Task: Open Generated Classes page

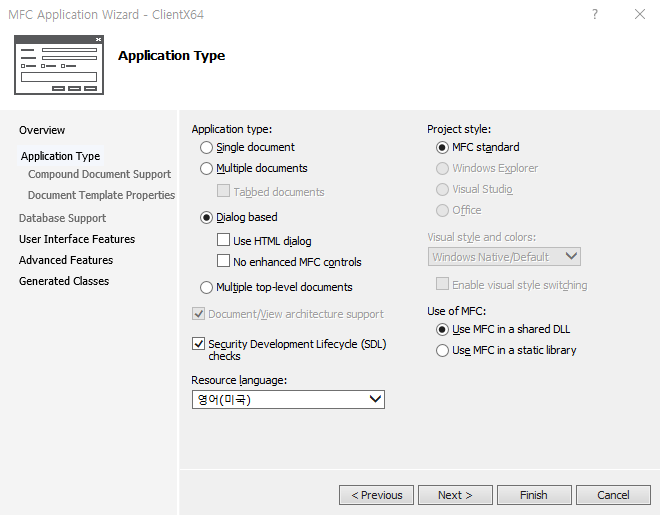Action: click(64, 281)
